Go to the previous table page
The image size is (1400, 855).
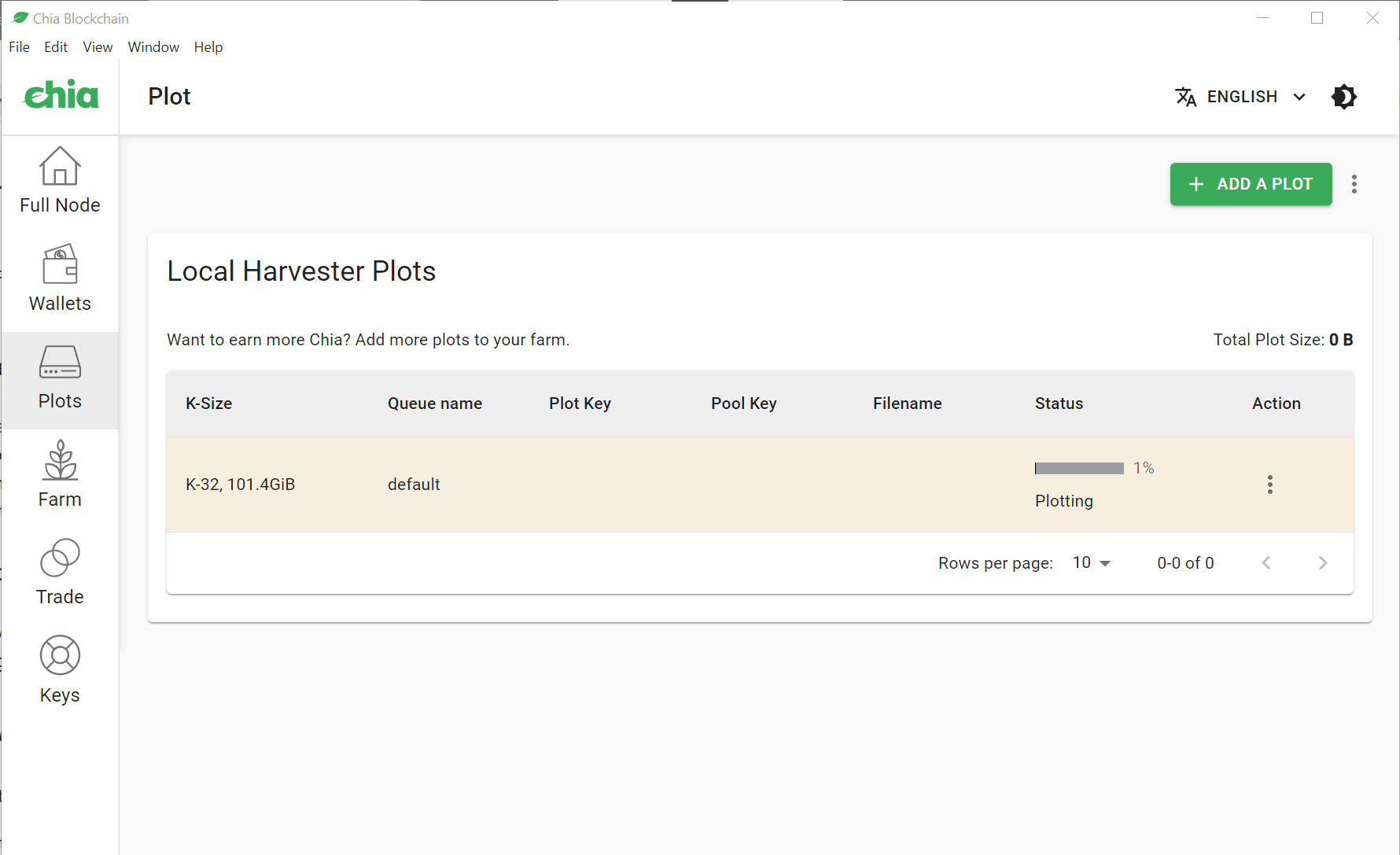1266,563
